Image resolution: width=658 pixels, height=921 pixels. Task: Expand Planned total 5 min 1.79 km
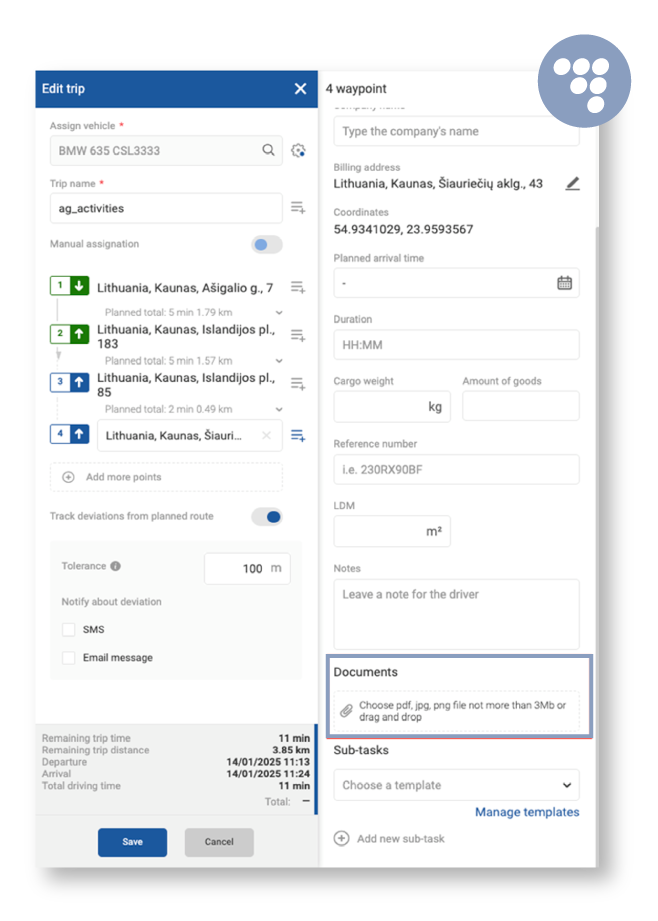click(x=279, y=312)
